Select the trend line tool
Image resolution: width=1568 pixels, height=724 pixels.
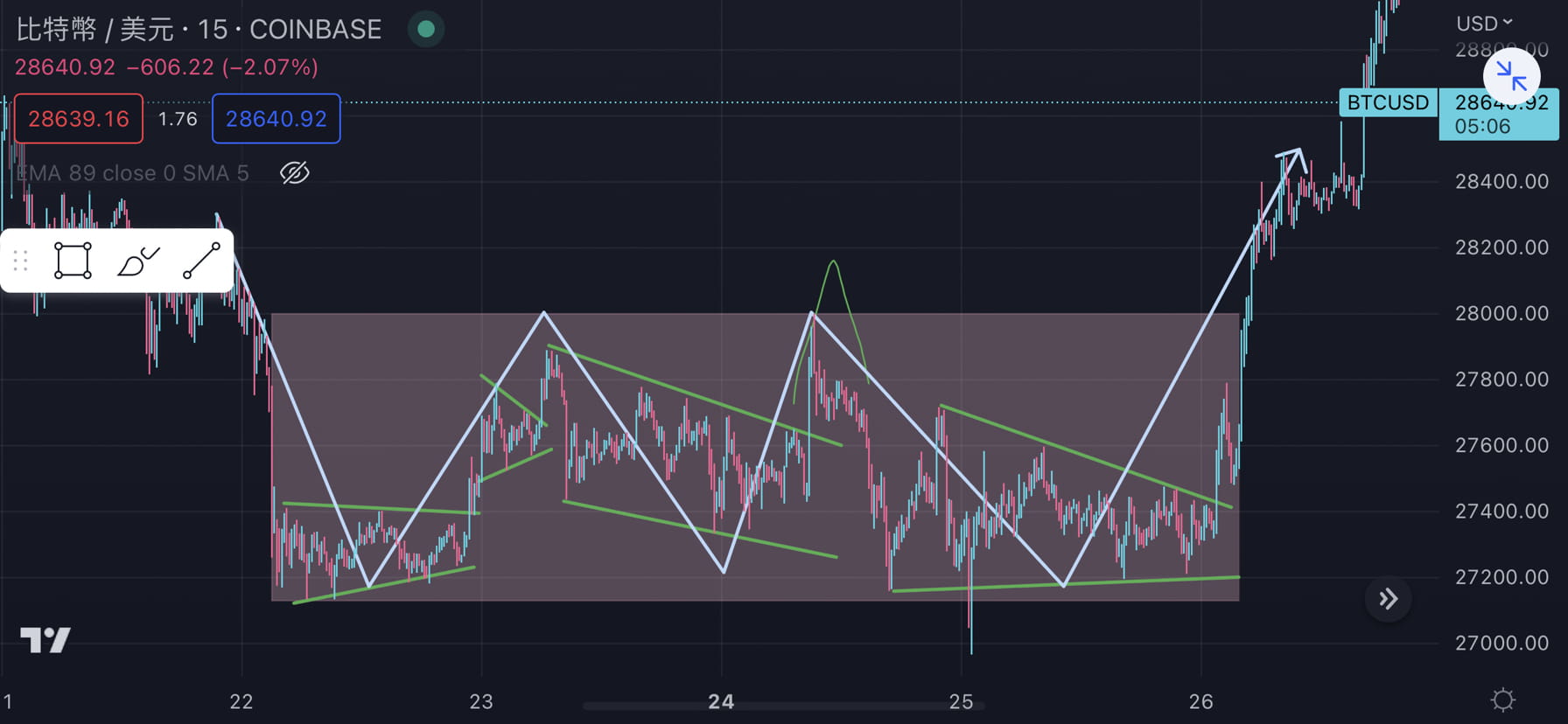point(201,261)
